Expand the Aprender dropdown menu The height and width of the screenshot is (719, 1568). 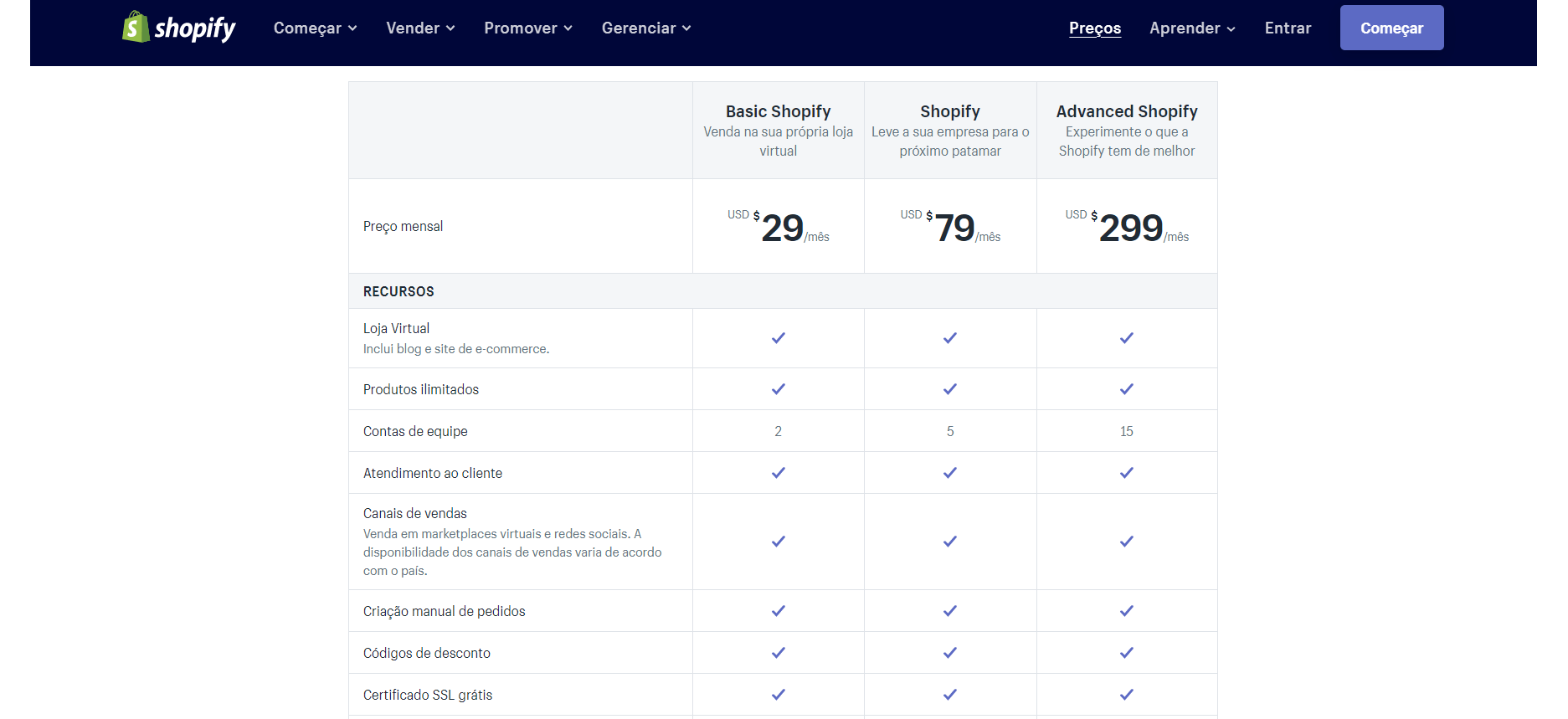tap(1192, 28)
